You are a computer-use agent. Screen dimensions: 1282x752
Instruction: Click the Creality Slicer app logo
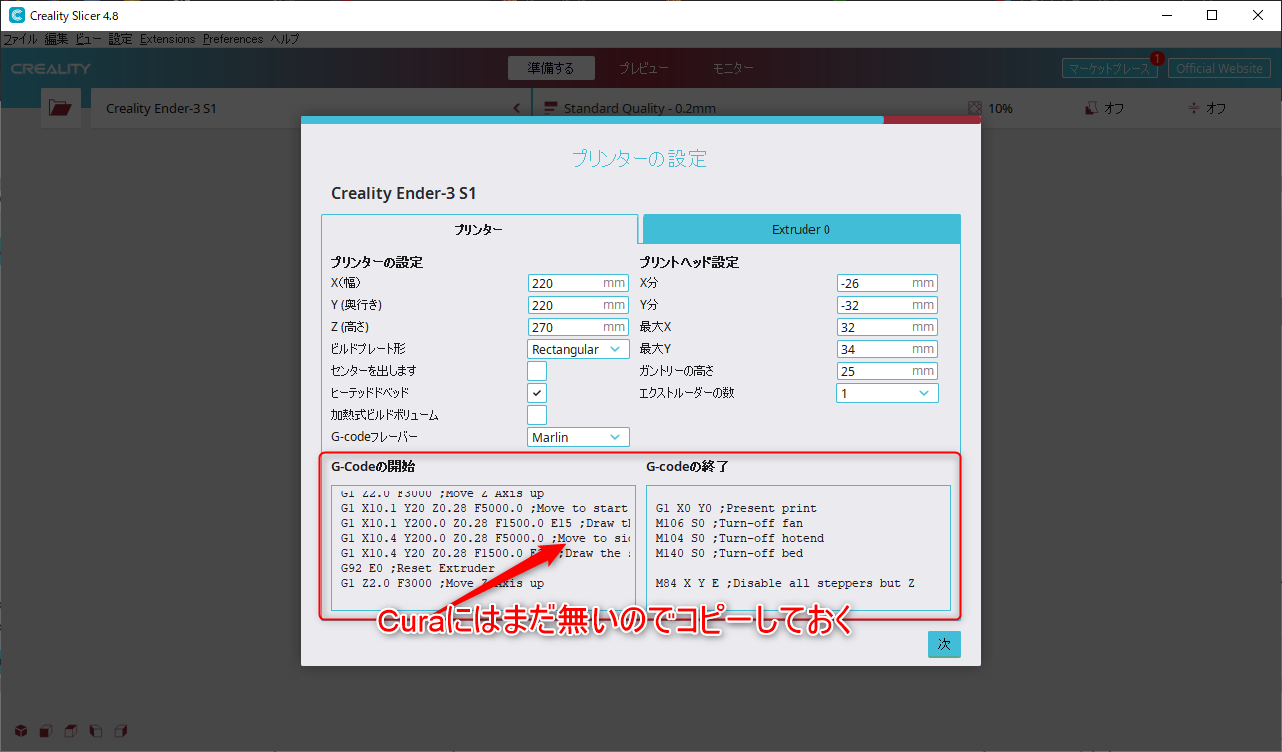17,15
